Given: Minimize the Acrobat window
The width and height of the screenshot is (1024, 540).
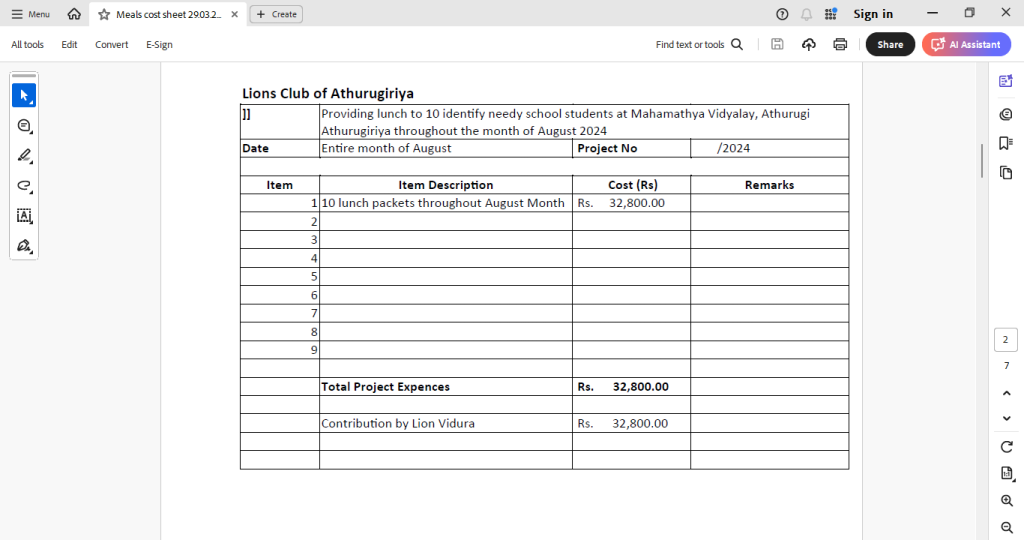Looking at the screenshot, I should coord(933,13).
